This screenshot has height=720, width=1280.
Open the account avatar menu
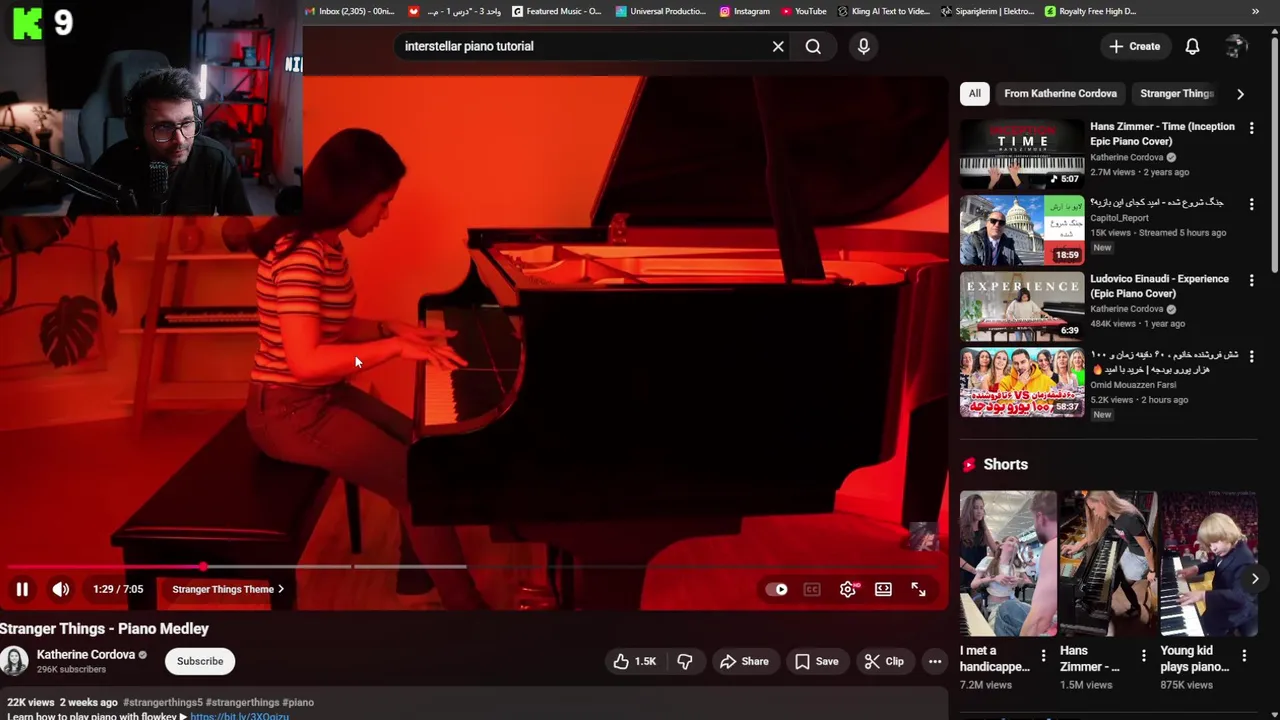1236,46
